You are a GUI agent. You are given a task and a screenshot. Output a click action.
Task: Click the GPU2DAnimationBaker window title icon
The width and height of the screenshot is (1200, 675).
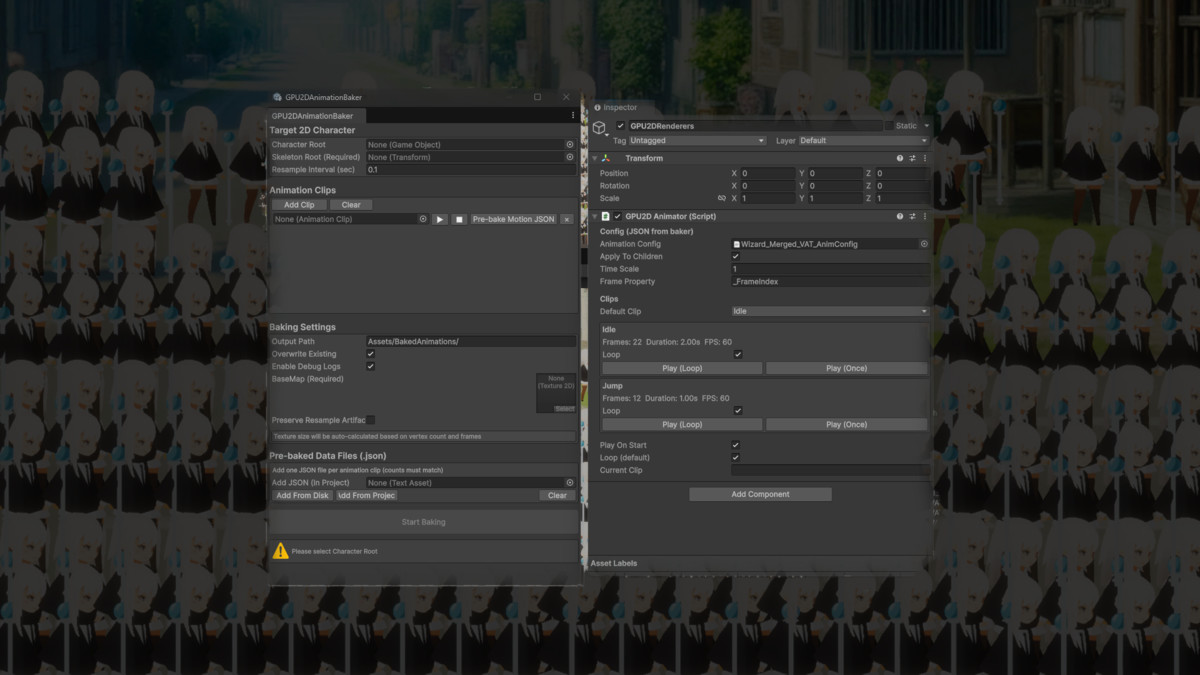tap(278, 97)
